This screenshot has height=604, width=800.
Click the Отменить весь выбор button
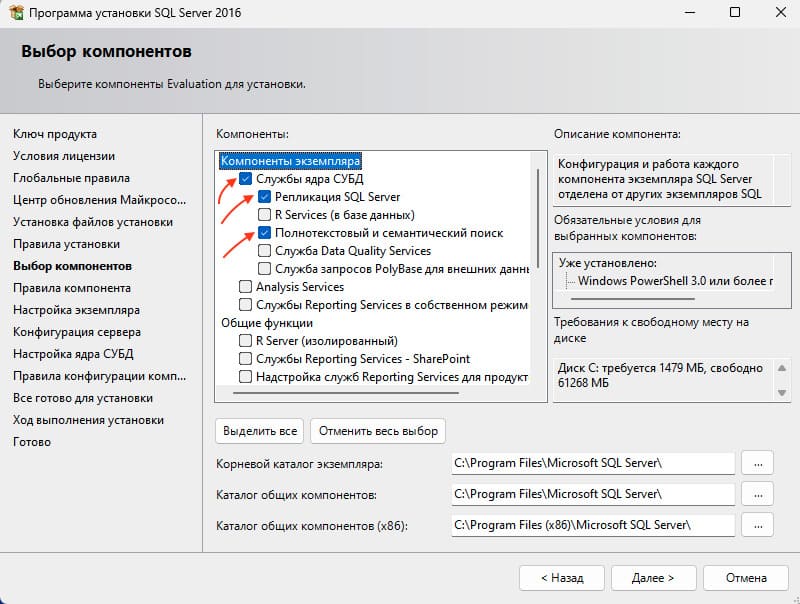[378, 431]
